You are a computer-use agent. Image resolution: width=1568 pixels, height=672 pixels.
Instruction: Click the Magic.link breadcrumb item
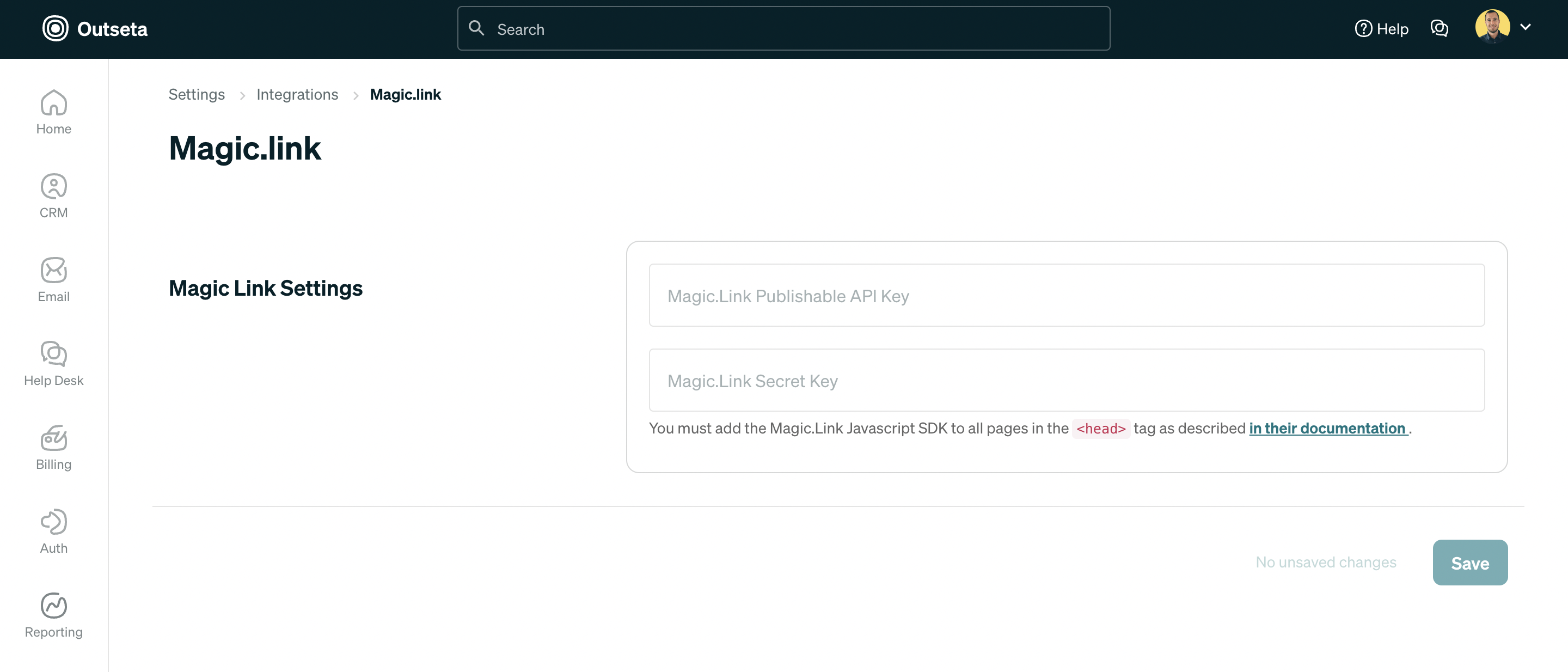(x=405, y=94)
